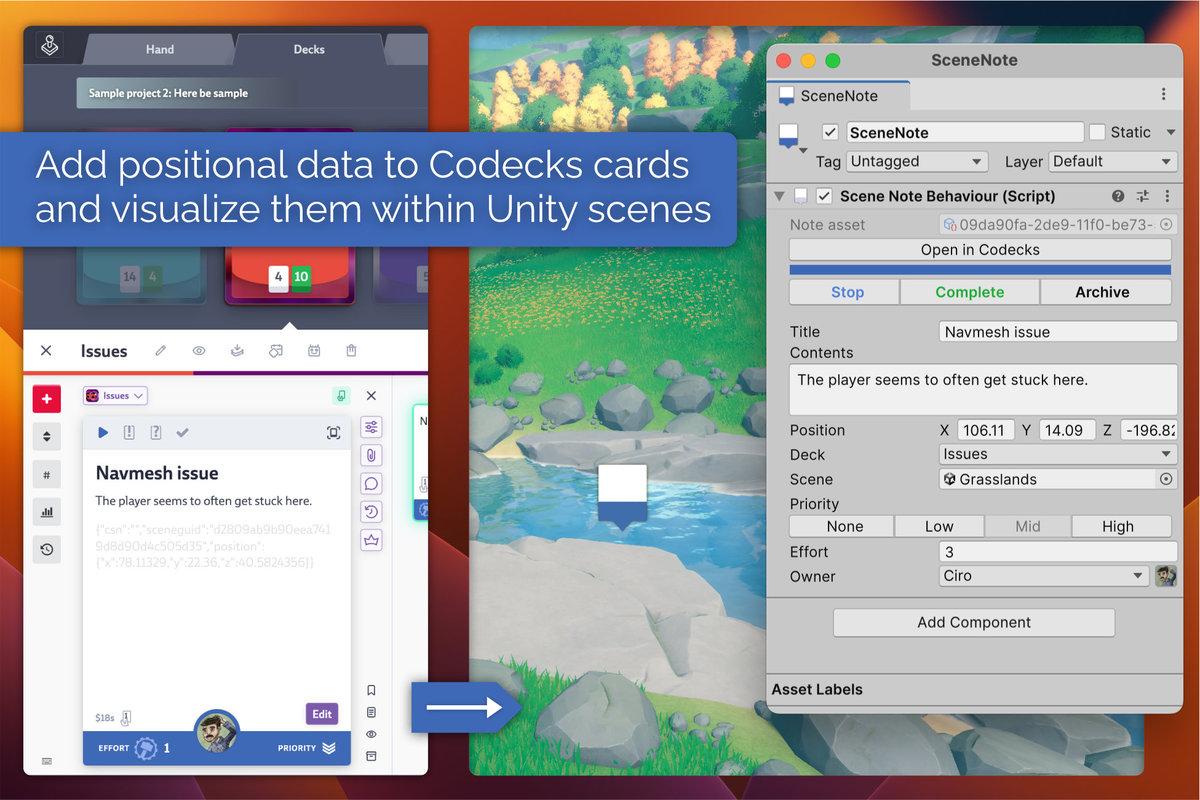The width and height of the screenshot is (1200, 800).
Task: Select the SceneNote inspector tab
Action: [840, 96]
